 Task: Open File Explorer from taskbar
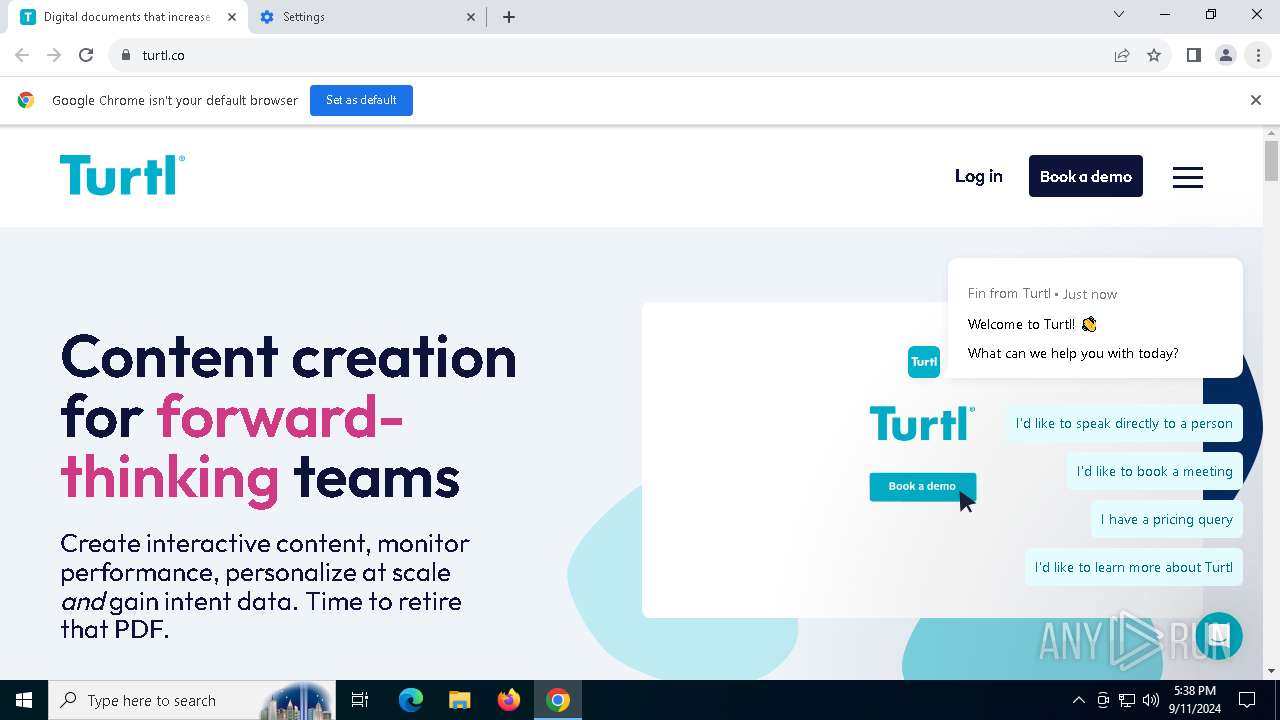459,700
